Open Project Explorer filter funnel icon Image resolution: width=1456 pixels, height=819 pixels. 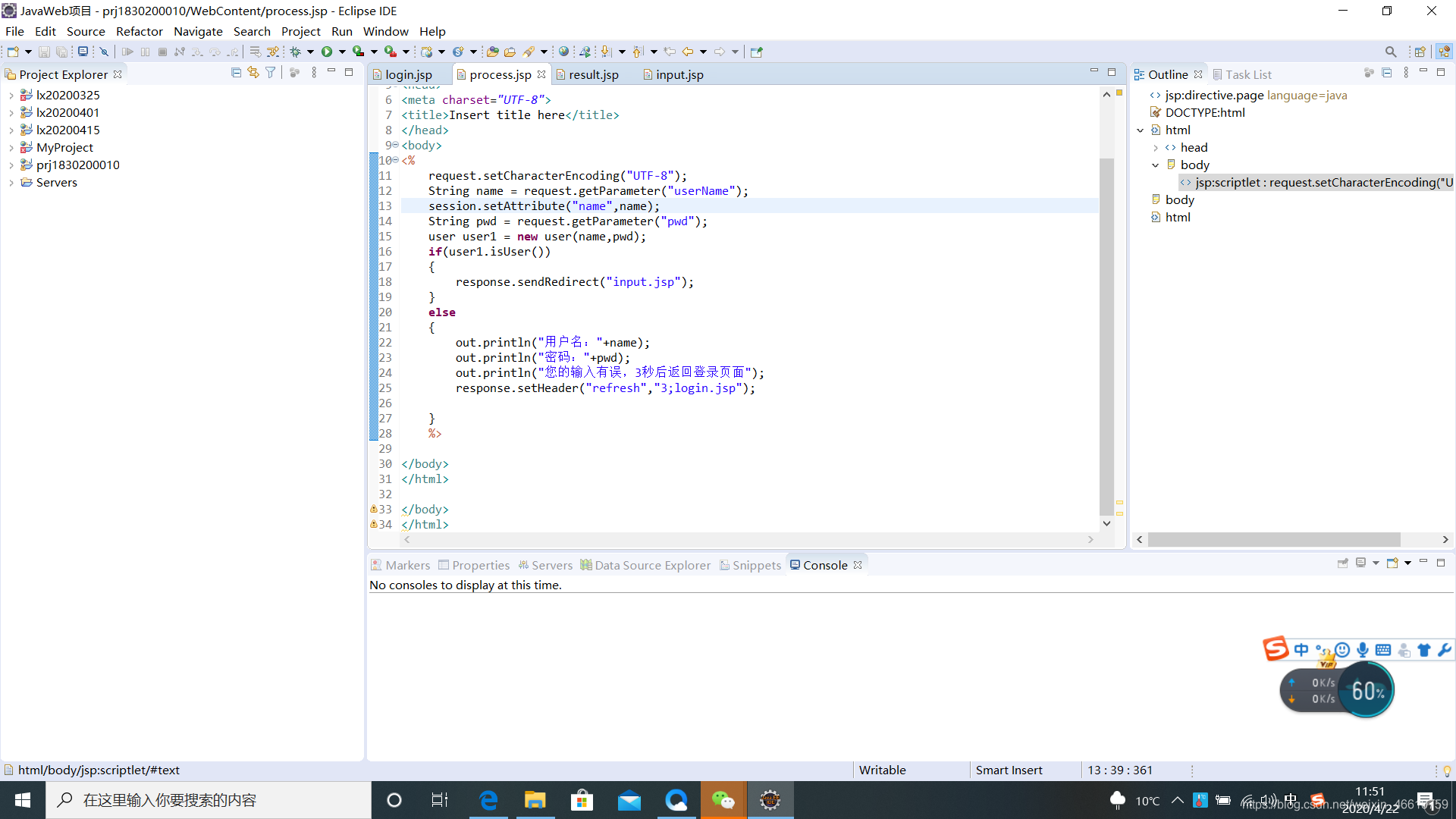click(x=270, y=73)
